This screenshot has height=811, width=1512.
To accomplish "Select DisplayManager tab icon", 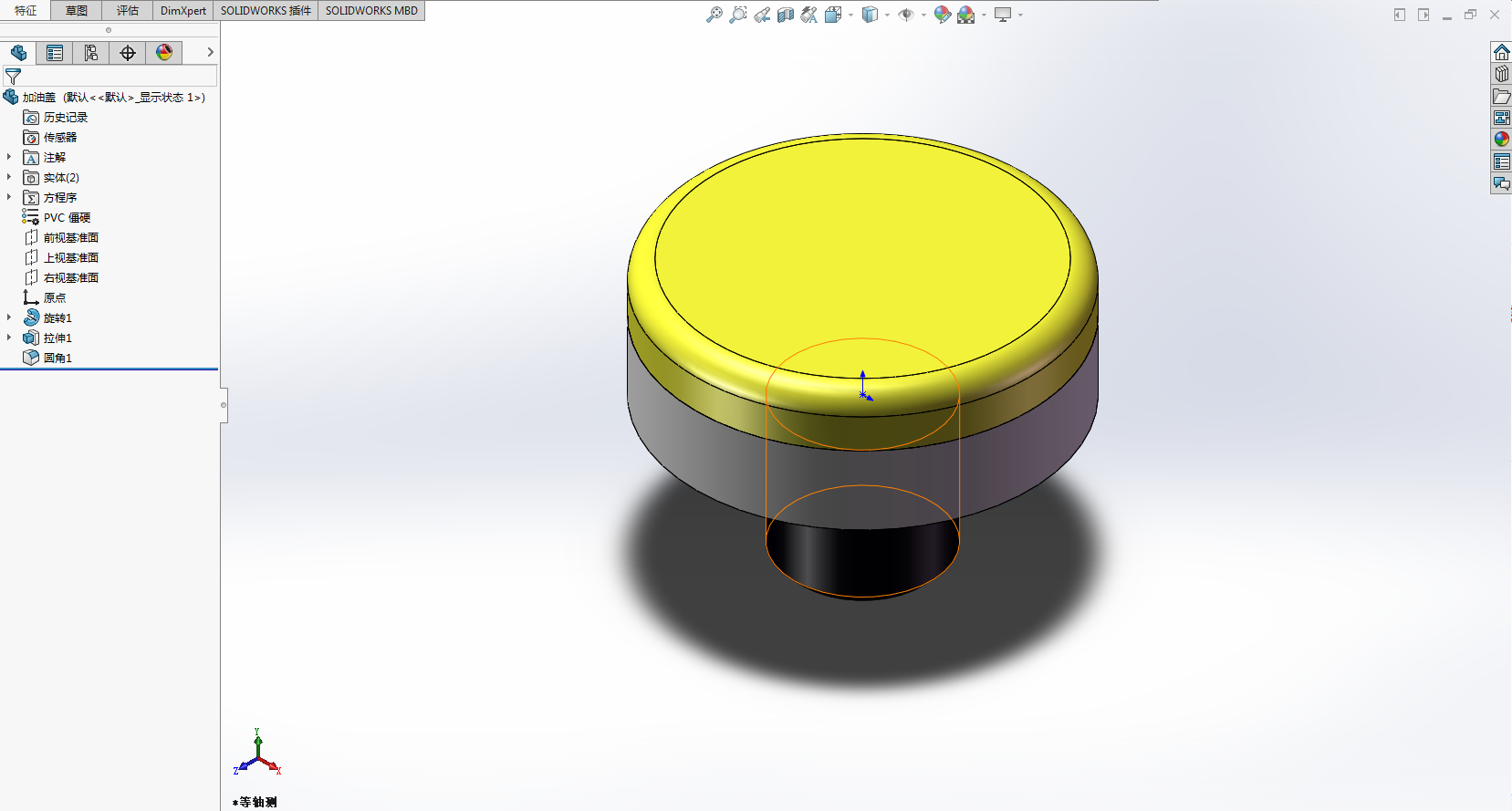I will [x=164, y=53].
